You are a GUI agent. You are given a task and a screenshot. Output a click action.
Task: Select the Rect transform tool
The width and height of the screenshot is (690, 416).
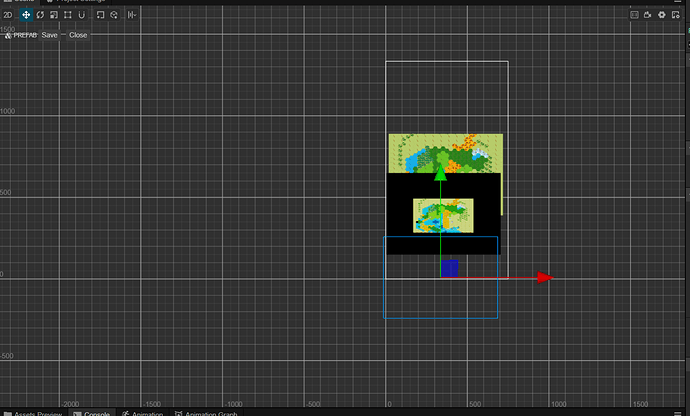[x=68, y=15]
